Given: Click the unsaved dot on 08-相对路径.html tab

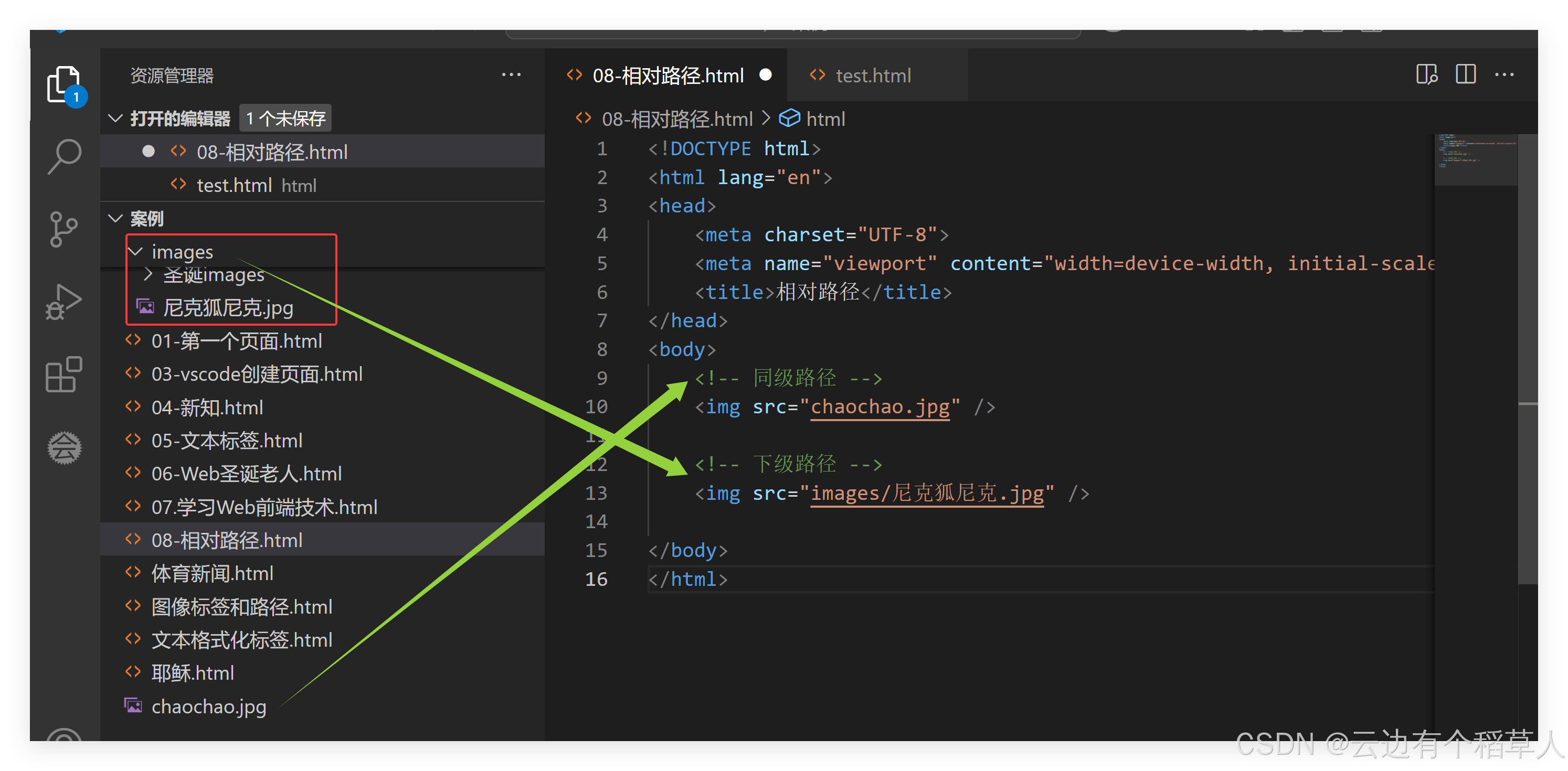Looking at the screenshot, I should click(766, 75).
